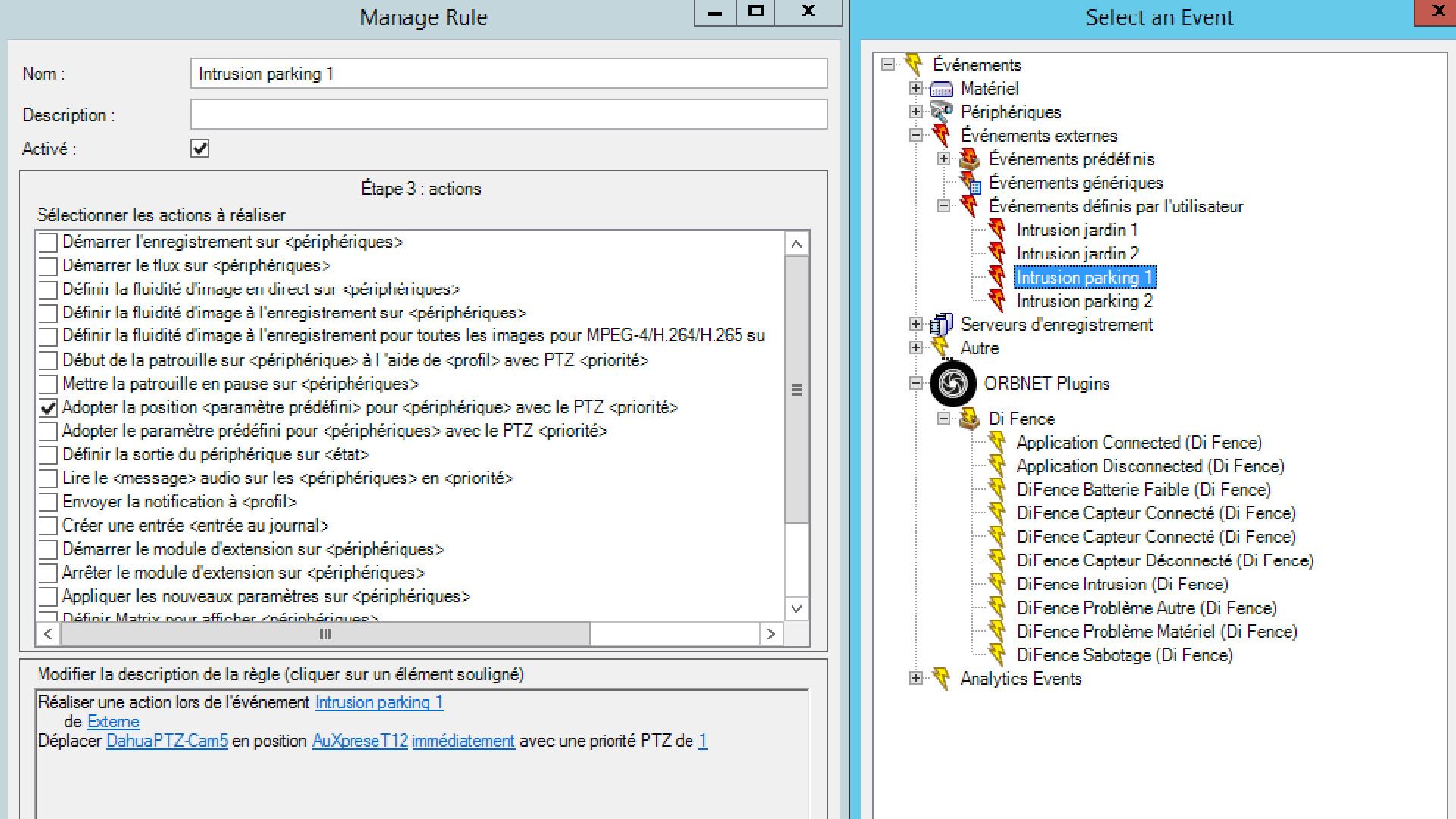1456x819 pixels.
Task: Expand the Autre node
Action: click(916, 347)
